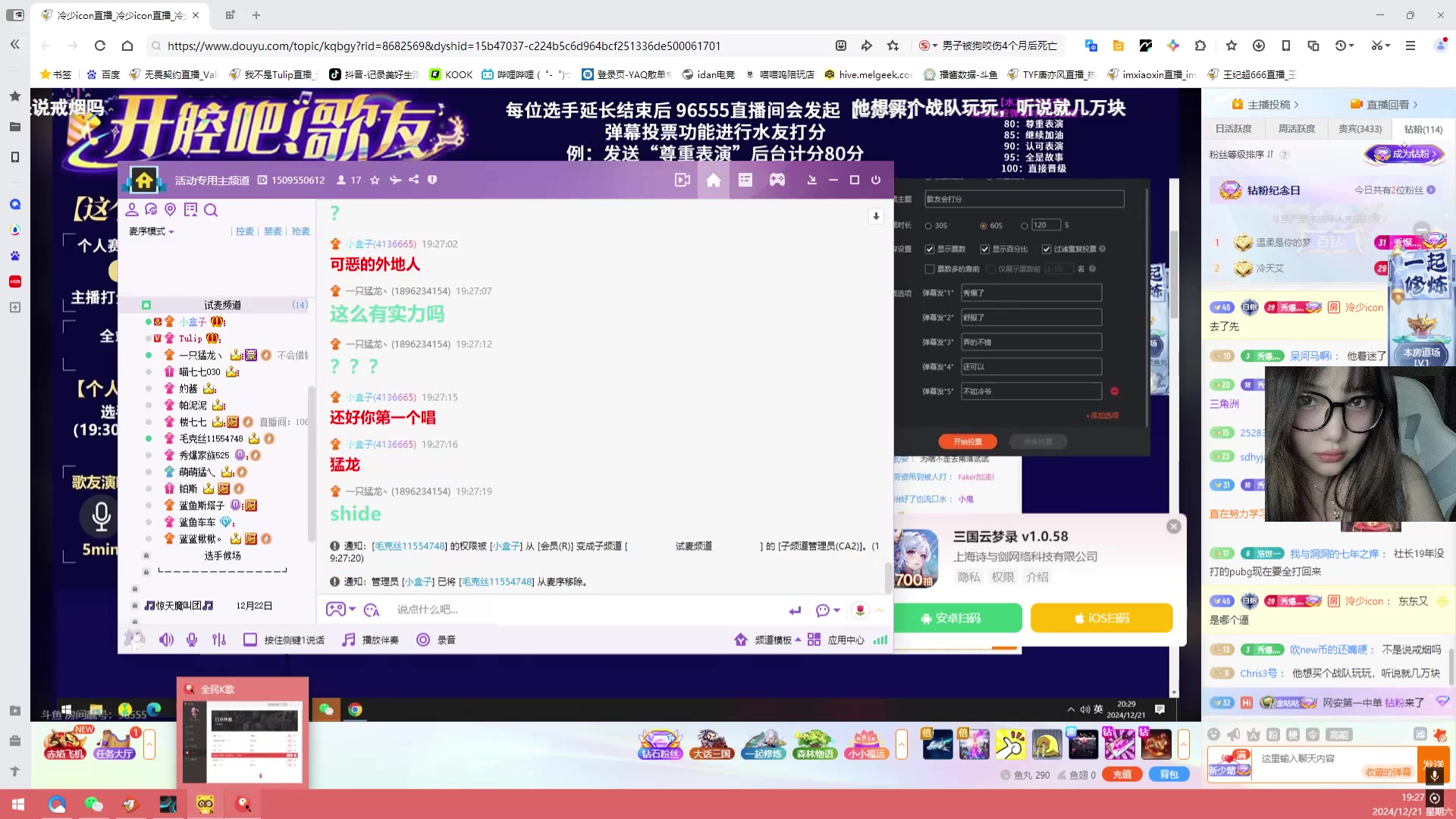Expand the 频道模板 menu arrow
Viewport: 1456px width, 819px height.
(x=799, y=640)
